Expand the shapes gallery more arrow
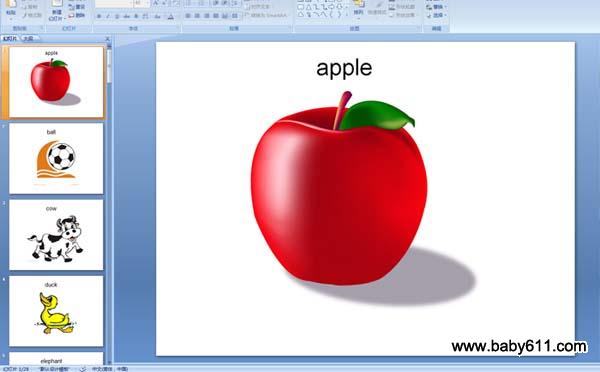The height and width of the screenshot is (372, 600). 347,15
